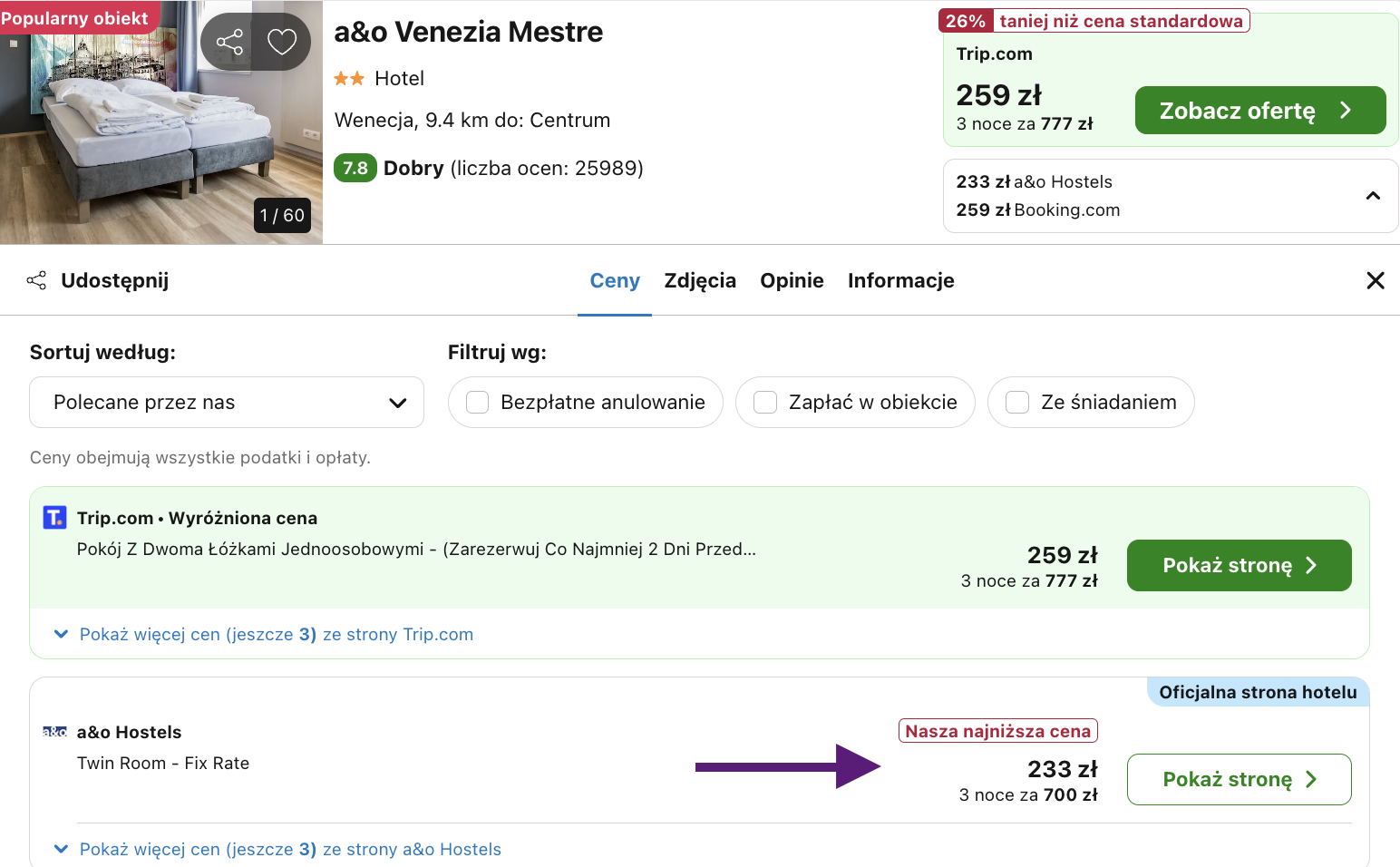Open the Polecane przez nas sort dropdown
This screenshot has width=1400, height=867.
227,402
